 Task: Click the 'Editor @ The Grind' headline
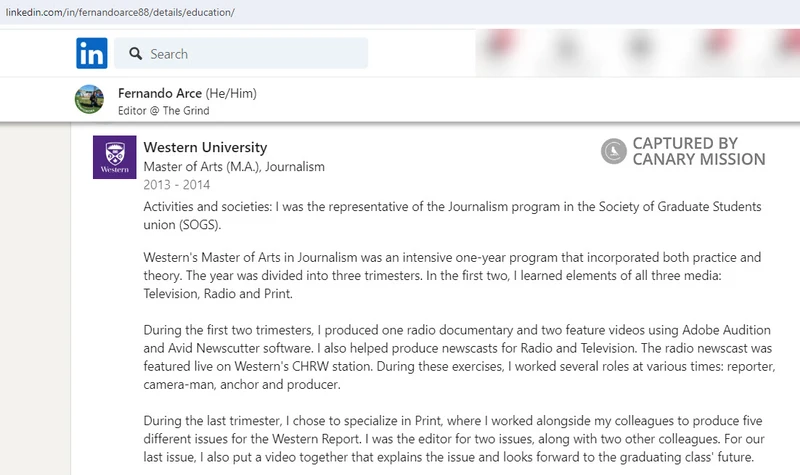[164, 111]
